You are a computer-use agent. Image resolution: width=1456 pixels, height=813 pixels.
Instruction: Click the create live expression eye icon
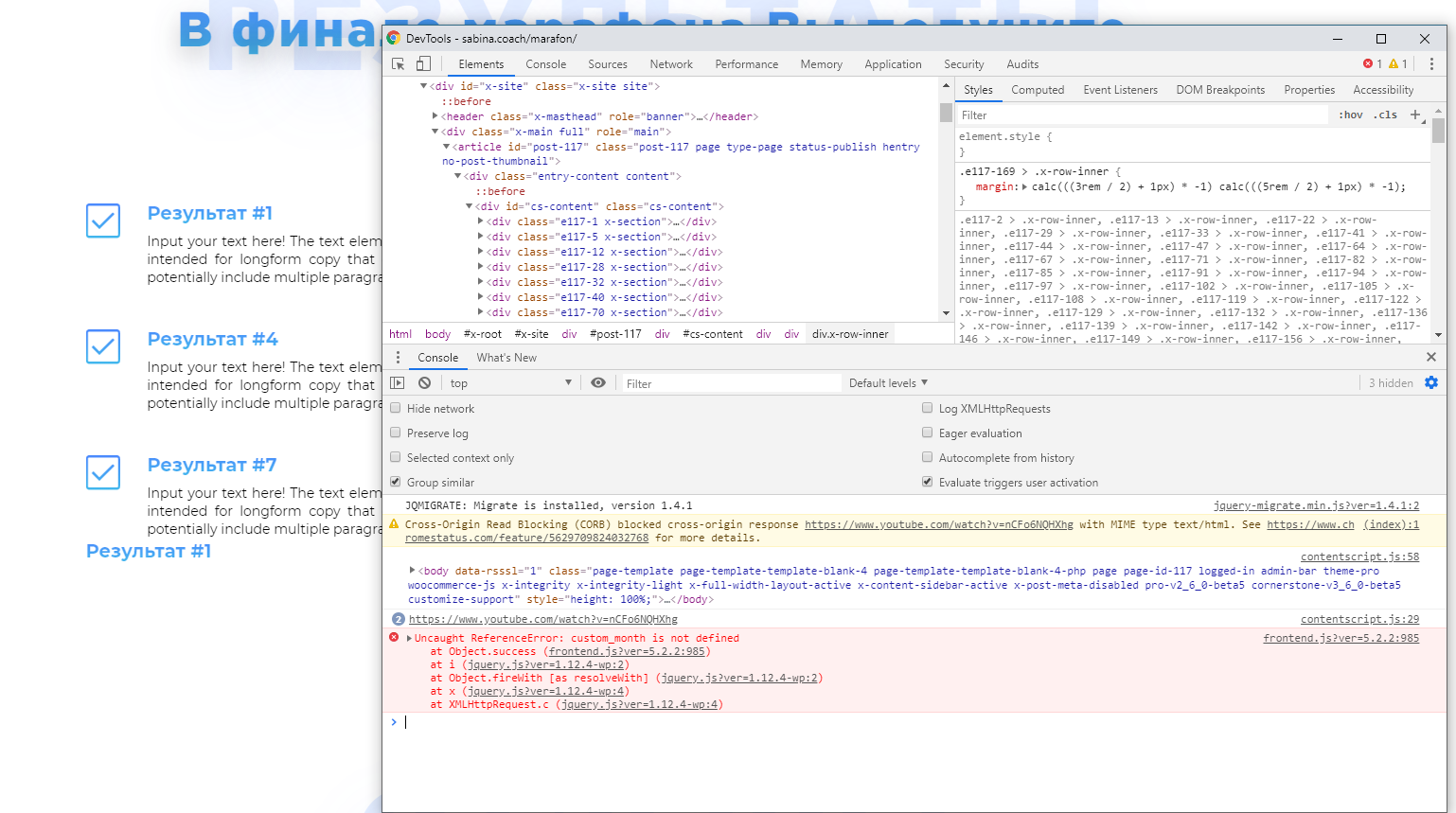(598, 383)
